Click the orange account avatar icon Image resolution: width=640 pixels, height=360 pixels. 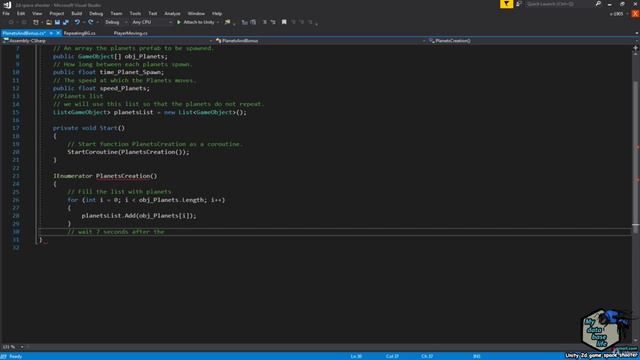tap(635, 13)
